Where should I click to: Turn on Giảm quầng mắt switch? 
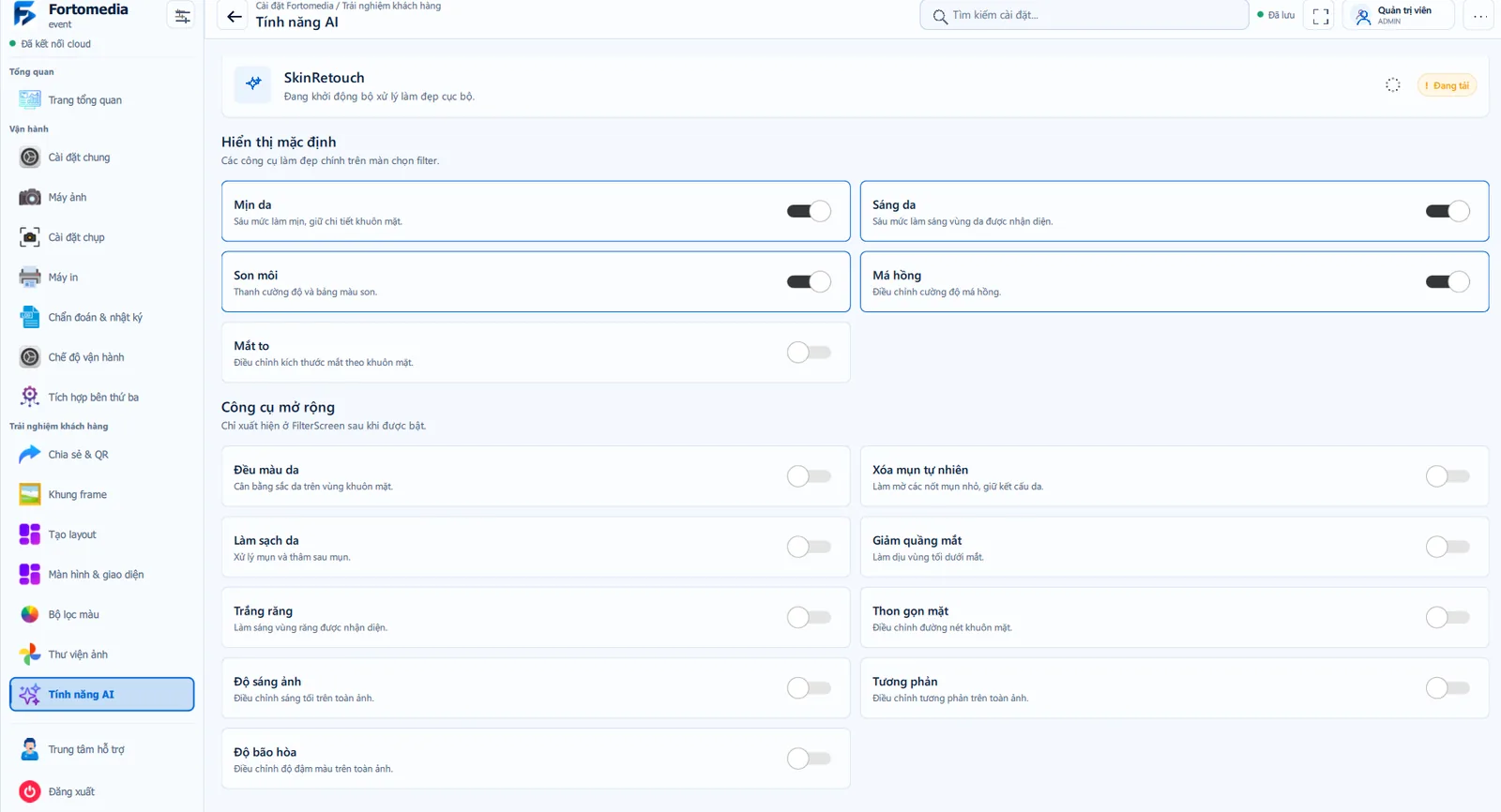click(1448, 547)
